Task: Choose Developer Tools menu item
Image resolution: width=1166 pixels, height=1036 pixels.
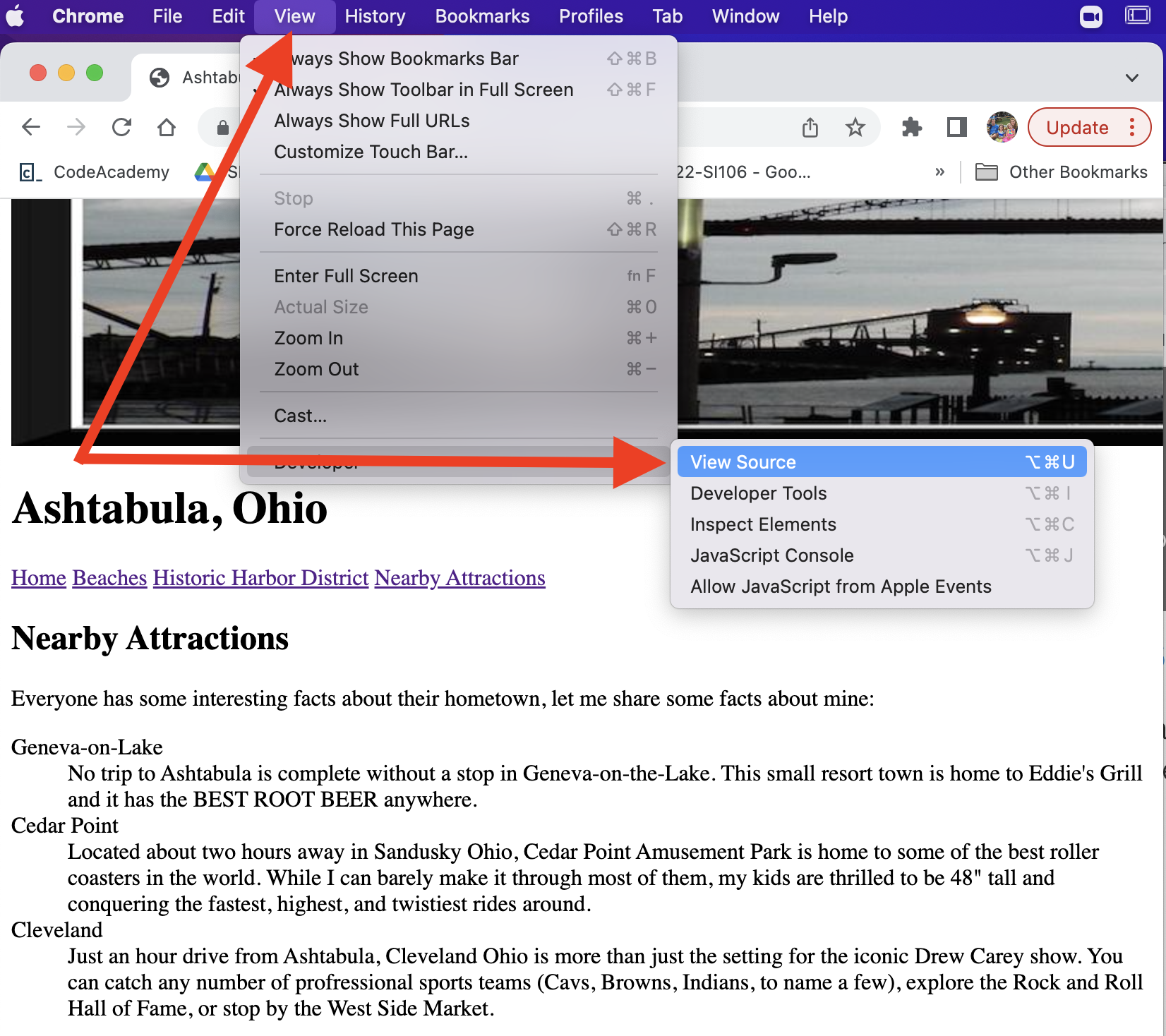Action: (758, 493)
